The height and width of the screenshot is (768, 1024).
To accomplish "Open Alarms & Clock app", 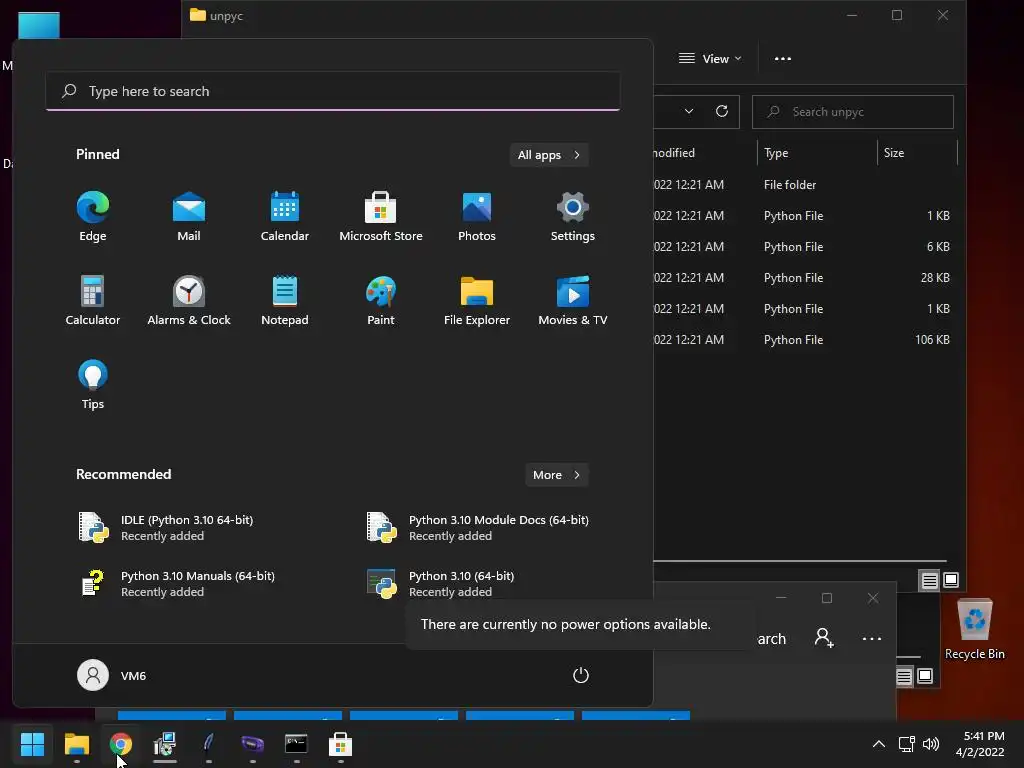I will (189, 300).
